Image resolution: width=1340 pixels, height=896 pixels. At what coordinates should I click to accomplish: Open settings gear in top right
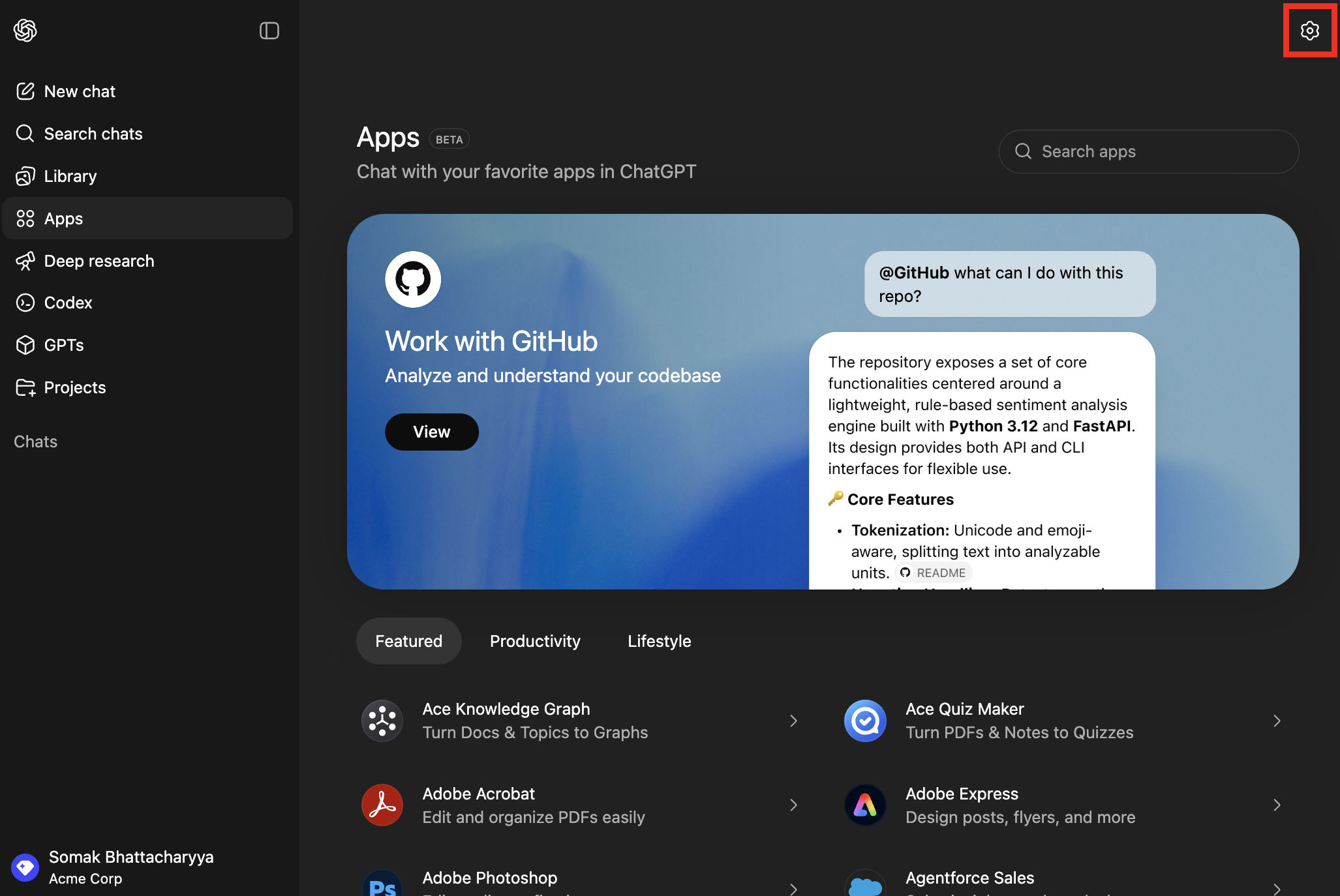click(x=1309, y=31)
